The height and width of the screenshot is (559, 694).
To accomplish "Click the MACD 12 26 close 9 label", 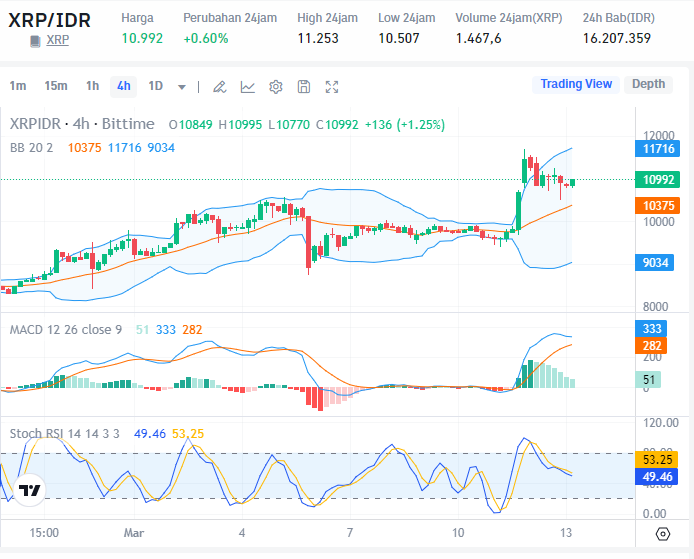I will (65, 329).
